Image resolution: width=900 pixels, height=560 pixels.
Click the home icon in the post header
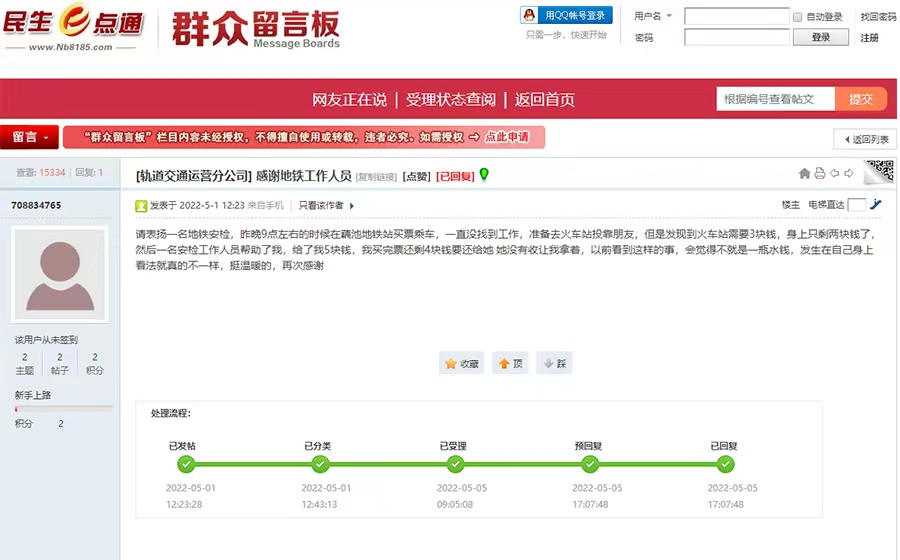[805, 174]
